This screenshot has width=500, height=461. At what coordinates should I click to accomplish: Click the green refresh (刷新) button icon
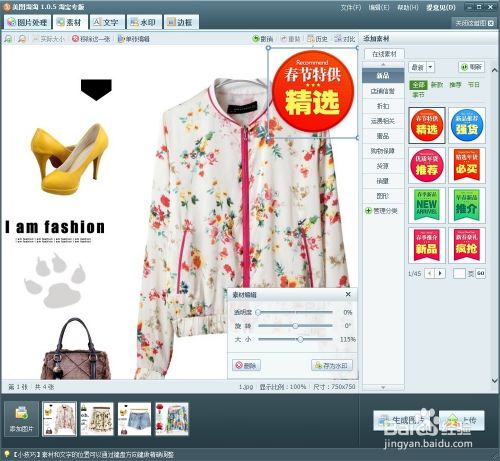click(464, 67)
